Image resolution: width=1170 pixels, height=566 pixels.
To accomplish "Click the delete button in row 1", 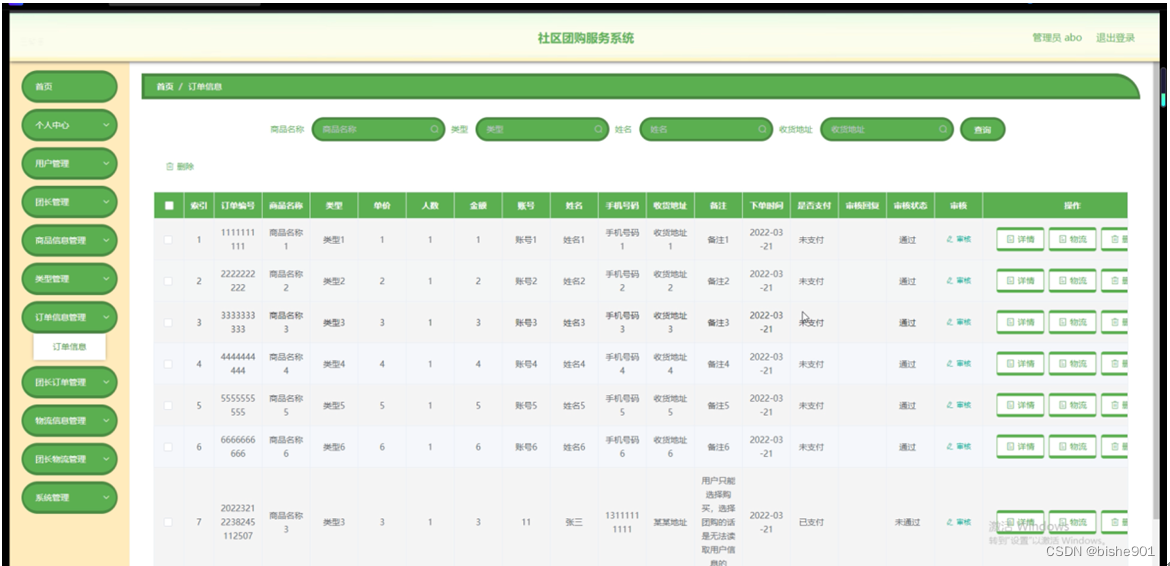I will tap(1115, 239).
